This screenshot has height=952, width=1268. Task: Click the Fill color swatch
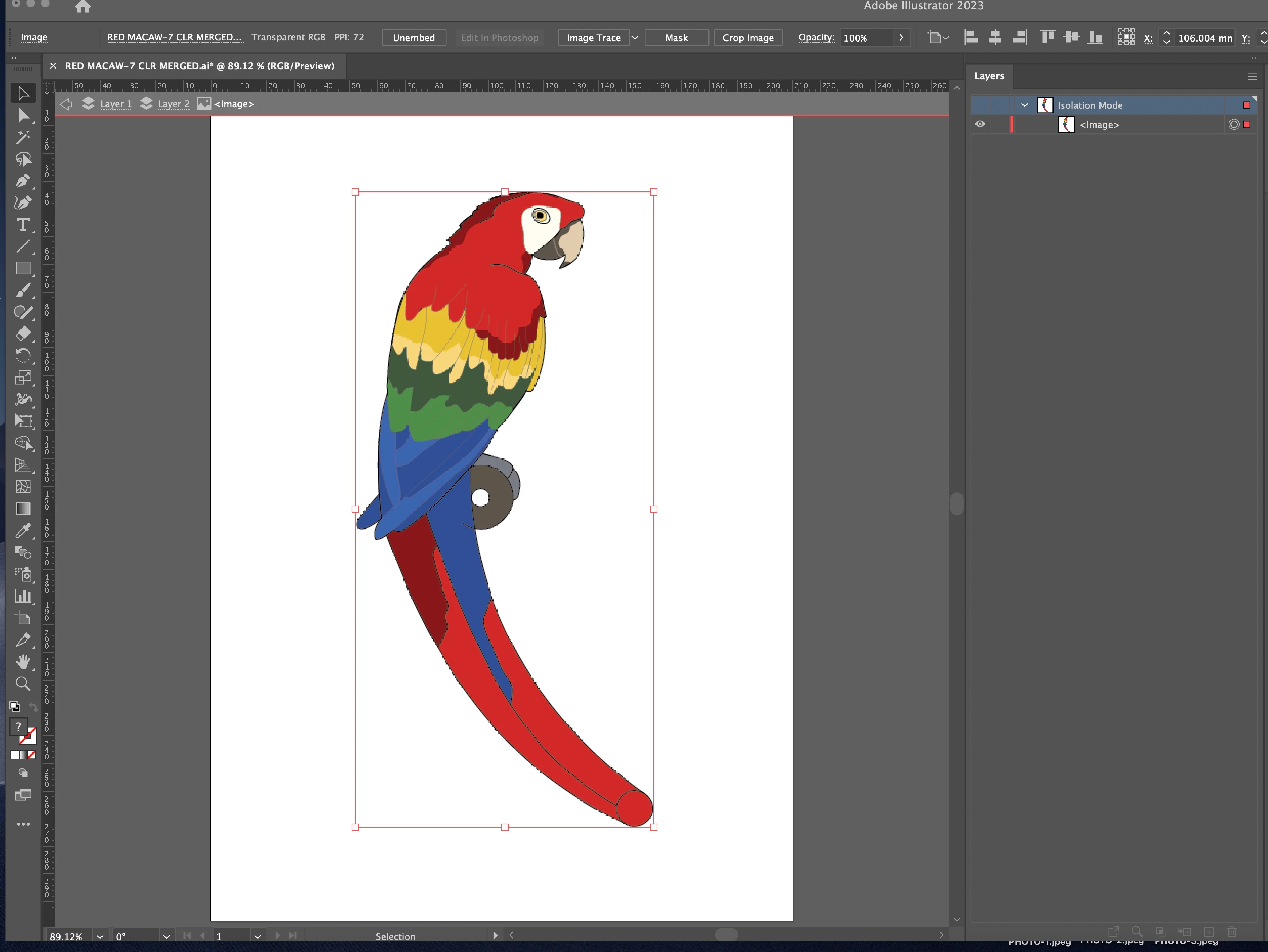[18, 727]
